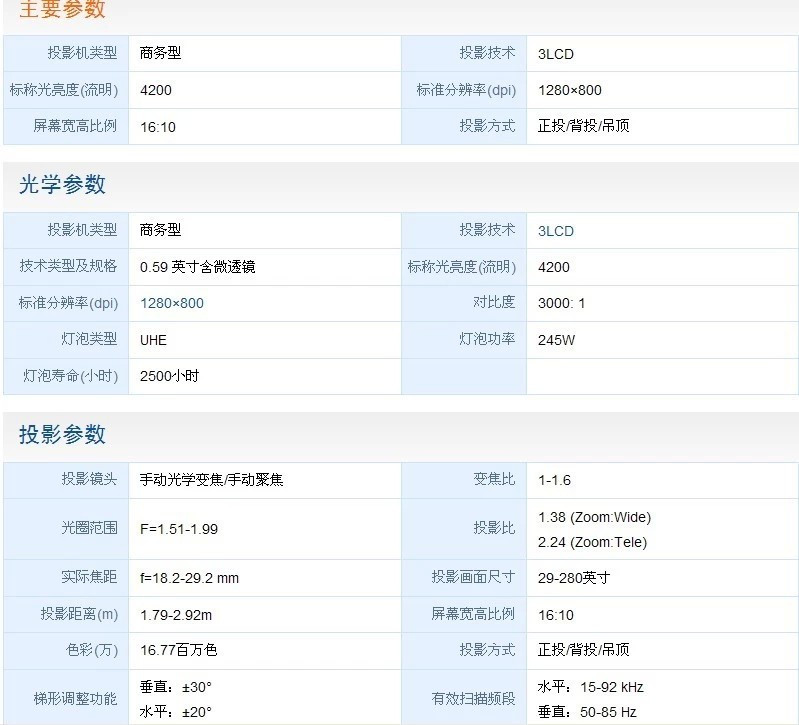The image size is (799, 725).
Task: Select the 1-1.6 zoom ratio value
Action: [x=555, y=480]
